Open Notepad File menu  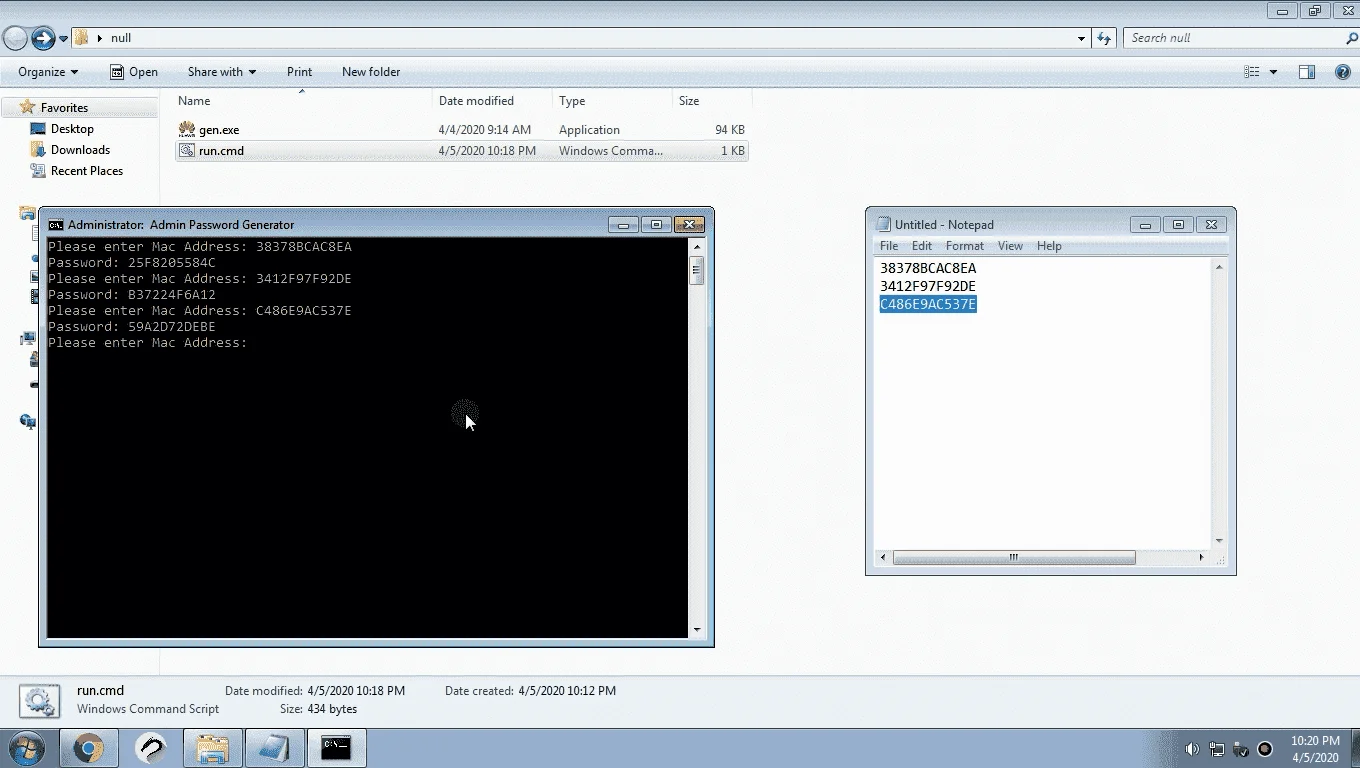coord(889,246)
